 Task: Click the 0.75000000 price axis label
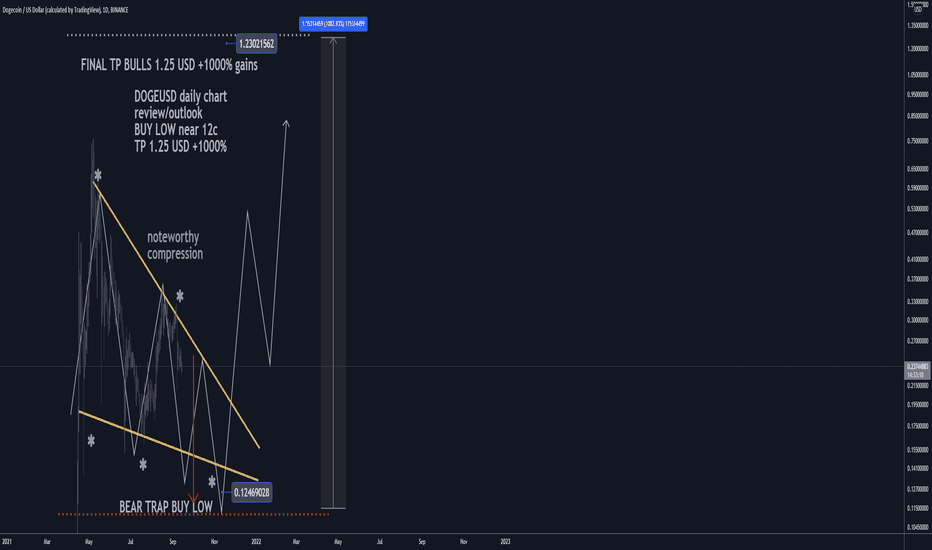tap(918, 141)
